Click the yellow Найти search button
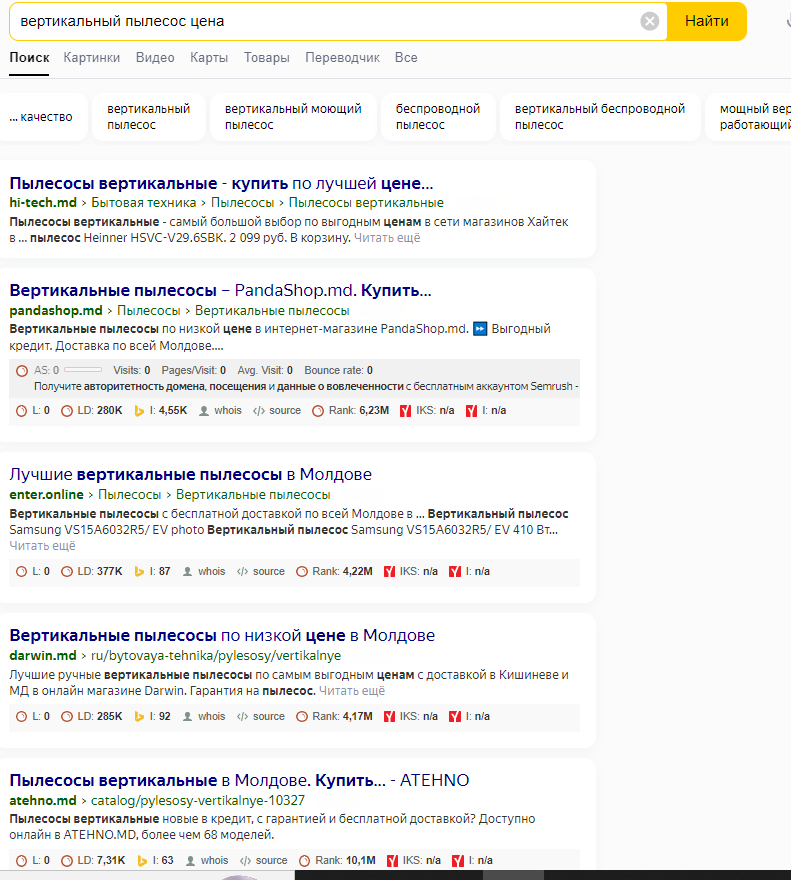 coord(706,21)
